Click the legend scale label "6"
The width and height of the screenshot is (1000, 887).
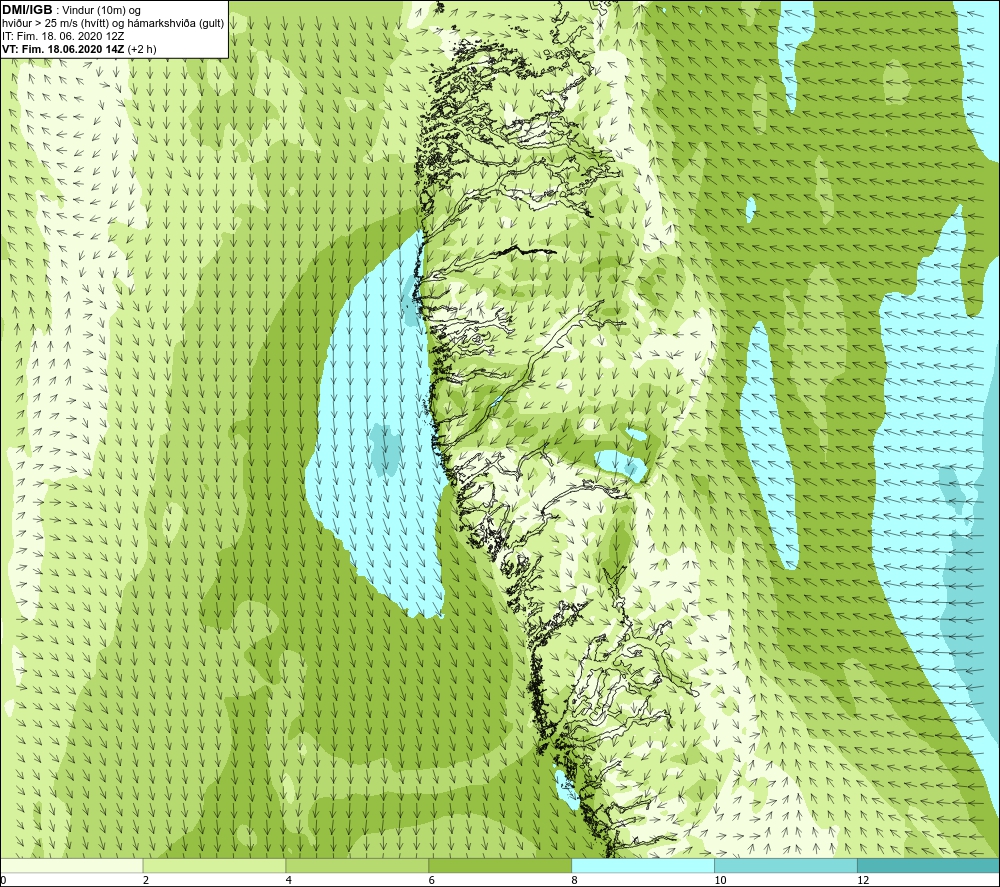point(432,881)
